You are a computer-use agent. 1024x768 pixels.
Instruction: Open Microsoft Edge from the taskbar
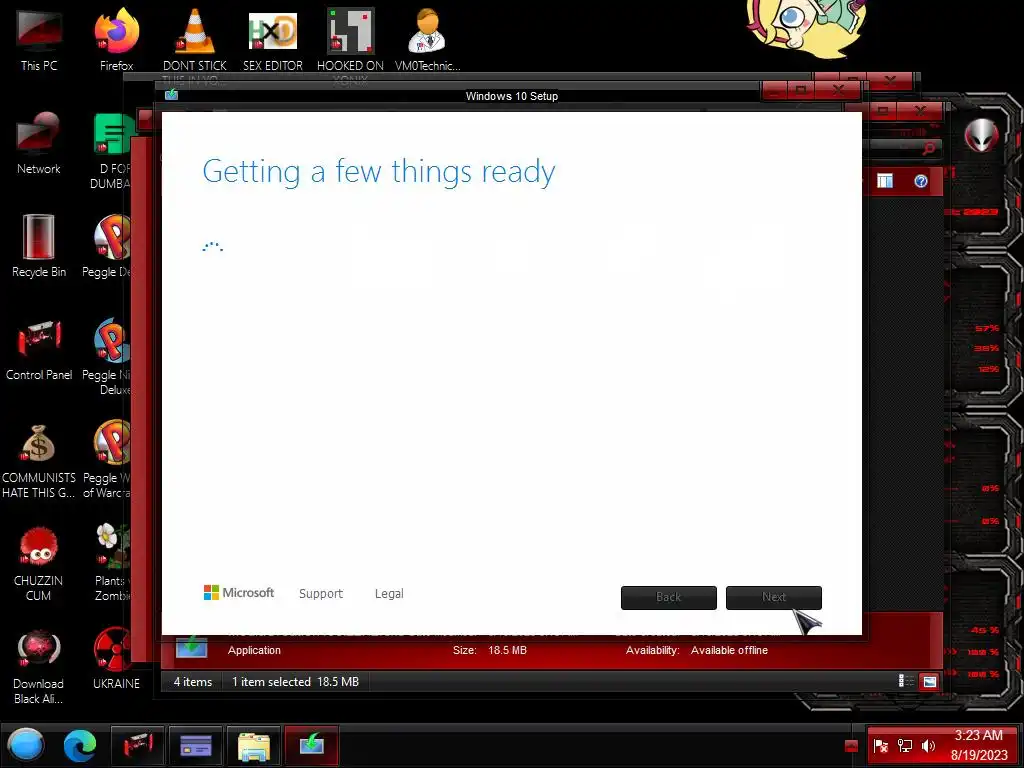click(x=80, y=745)
